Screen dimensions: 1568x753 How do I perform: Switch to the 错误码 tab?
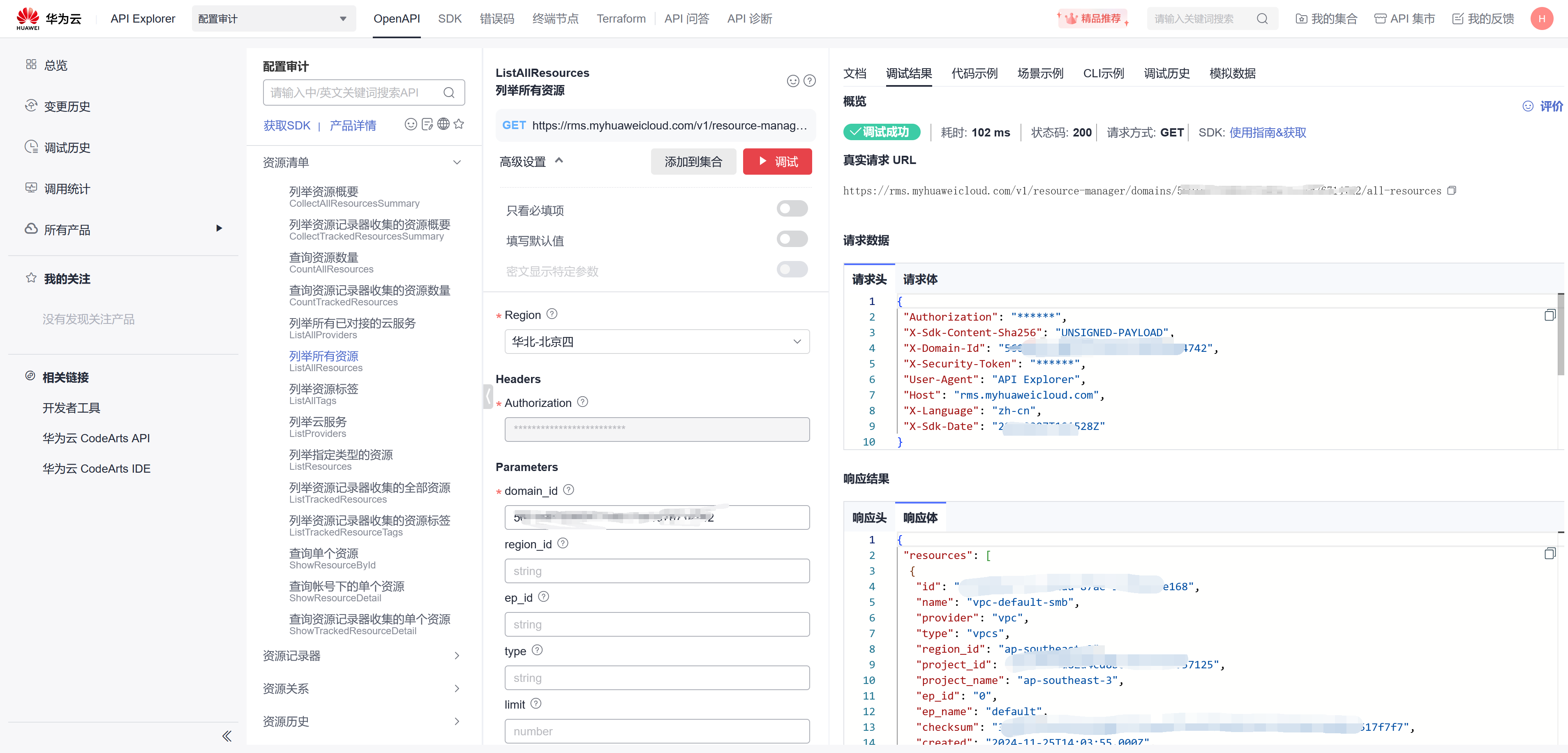pos(496,19)
